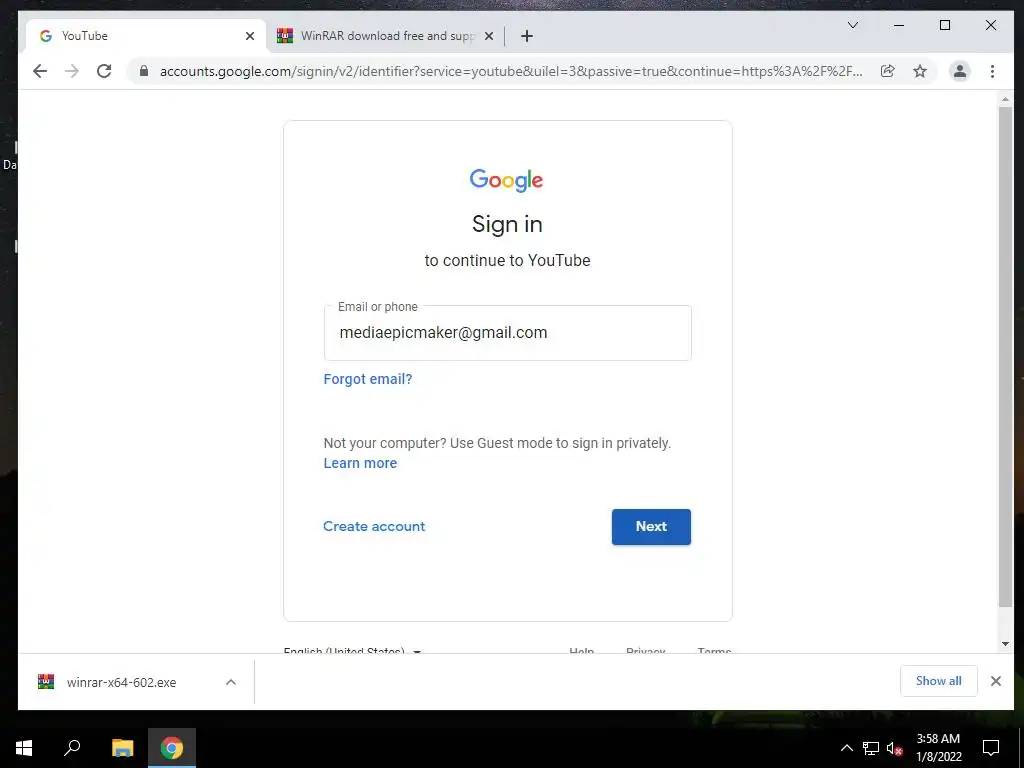
Task: Open Chrome three-dot menu
Action: [x=992, y=71]
